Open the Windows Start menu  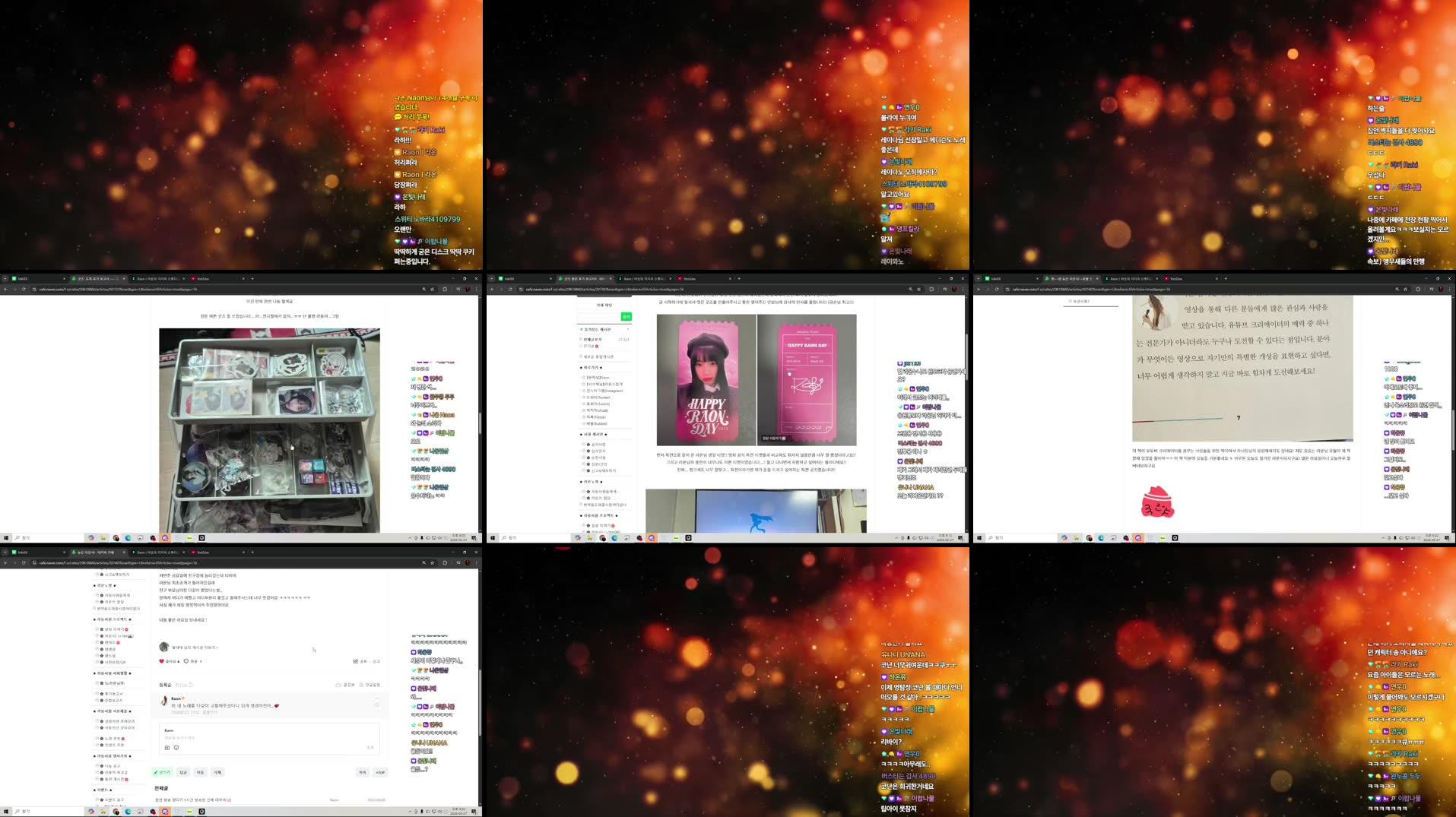[5, 811]
